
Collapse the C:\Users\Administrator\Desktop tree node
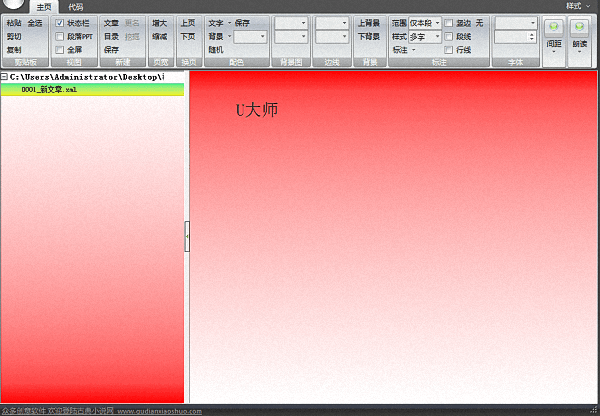coord(4,77)
